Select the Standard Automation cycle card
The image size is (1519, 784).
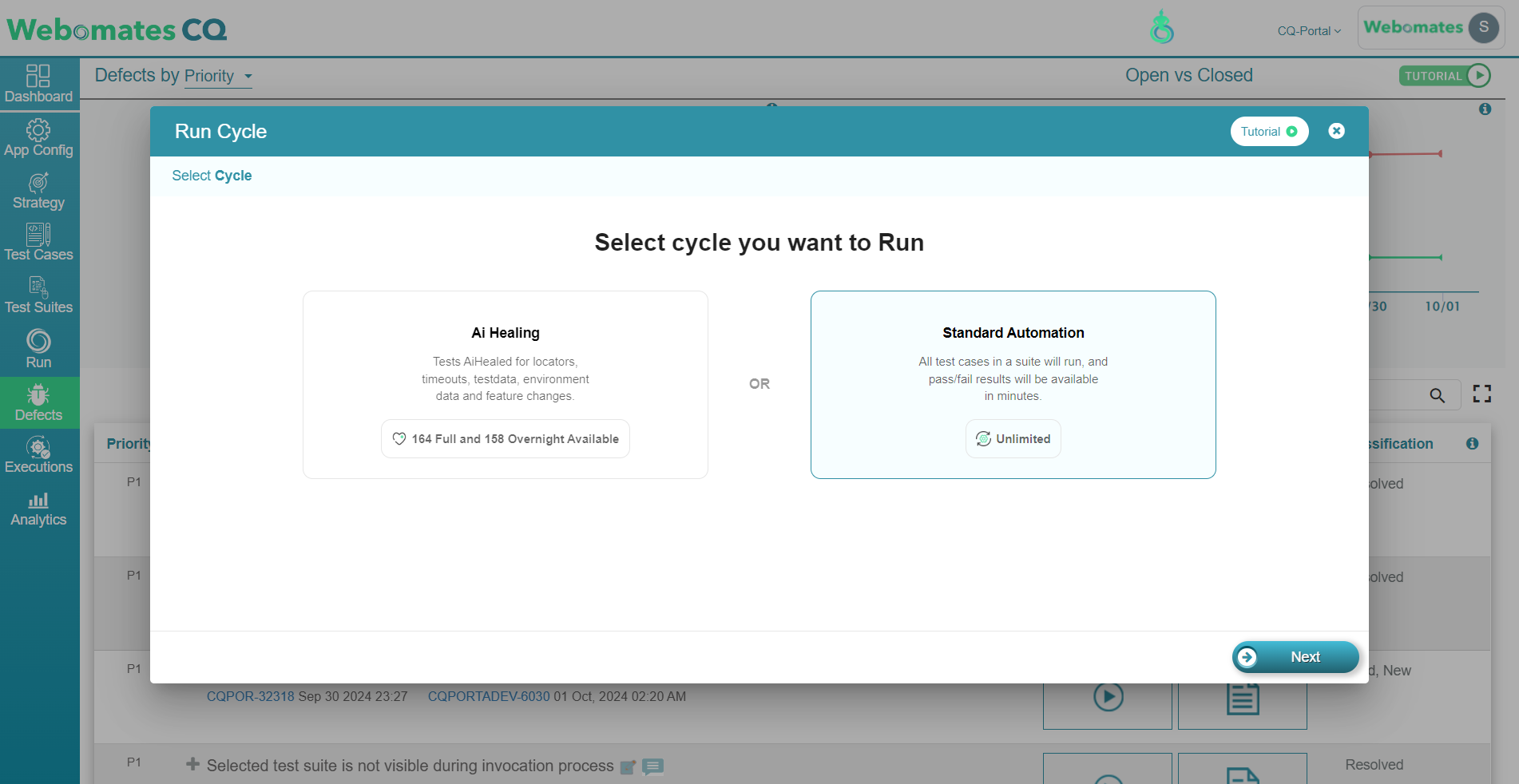[1013, 385]
